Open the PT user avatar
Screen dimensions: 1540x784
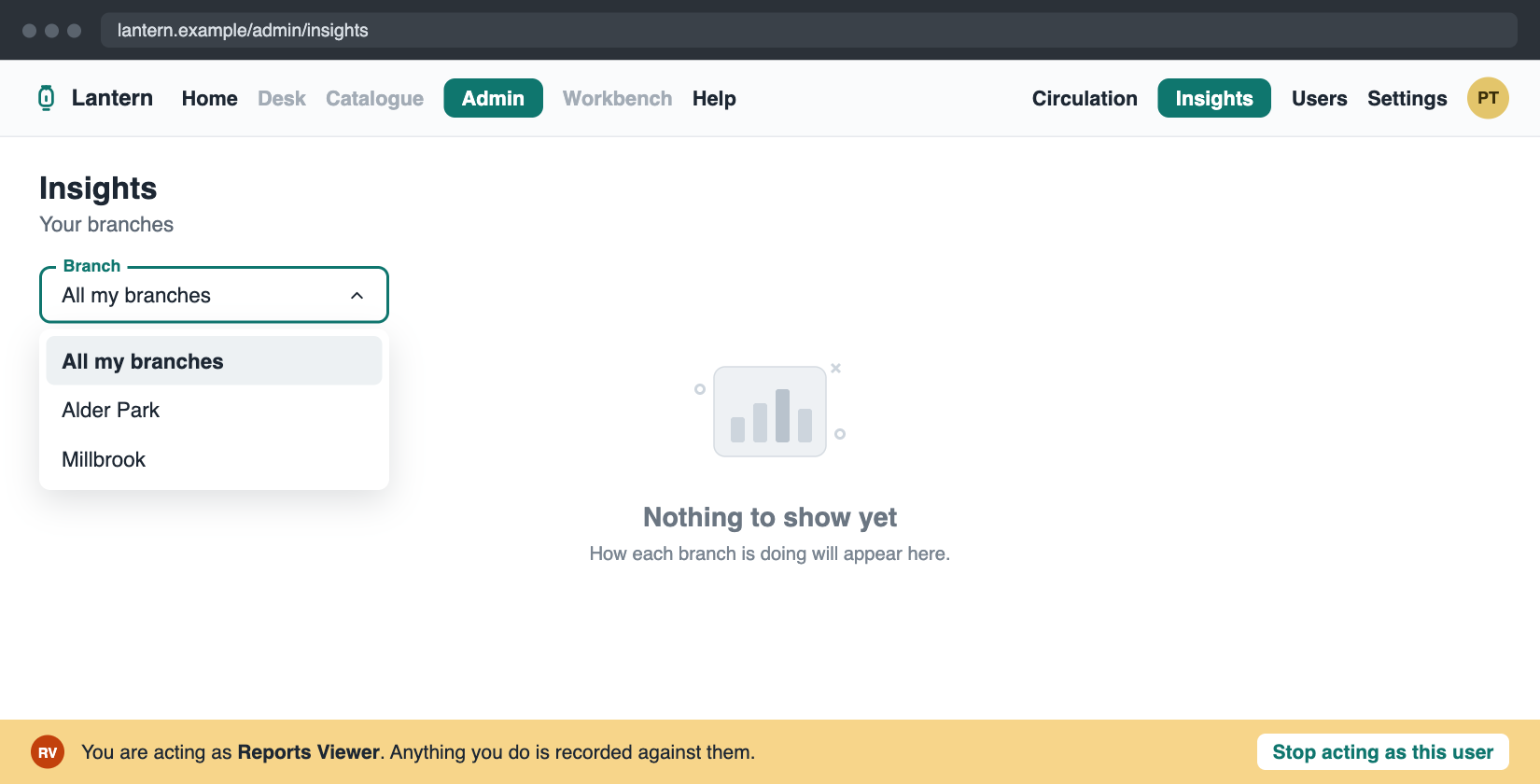click(x=1488, y=98)
